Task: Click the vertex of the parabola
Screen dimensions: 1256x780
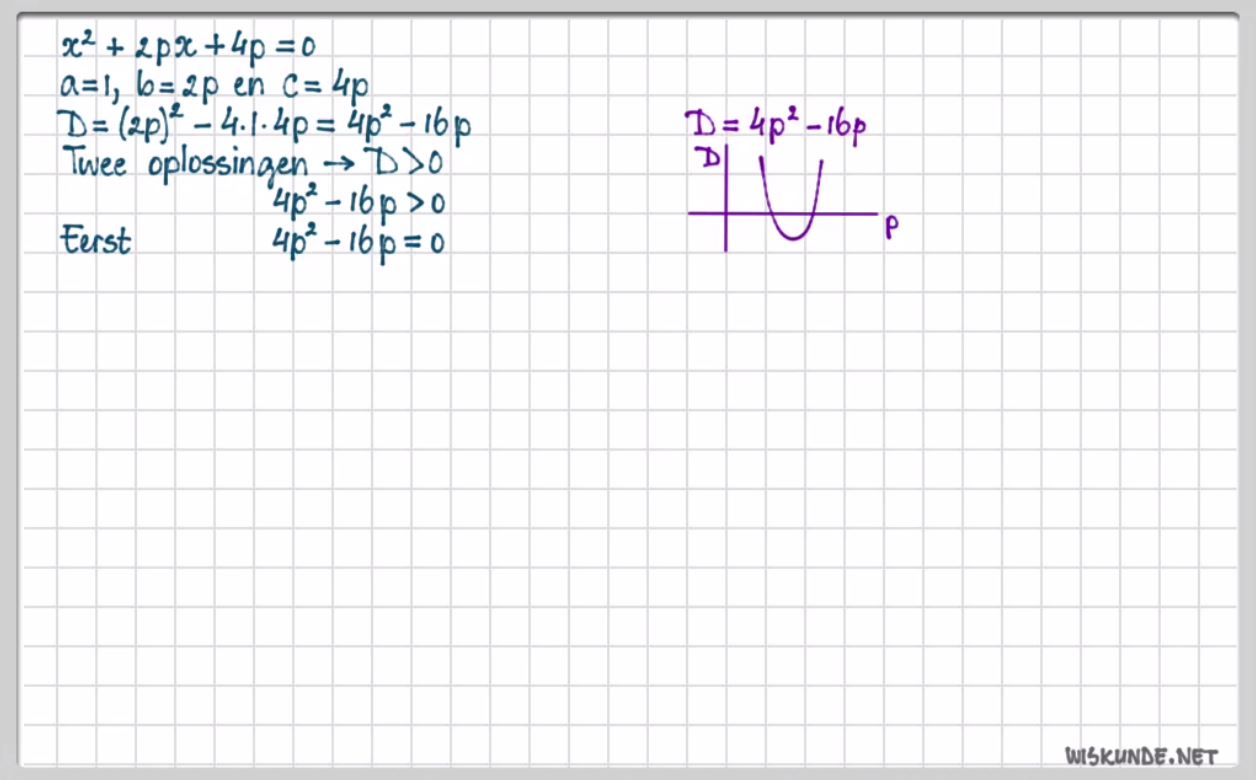Action: [x=791, y=238]
